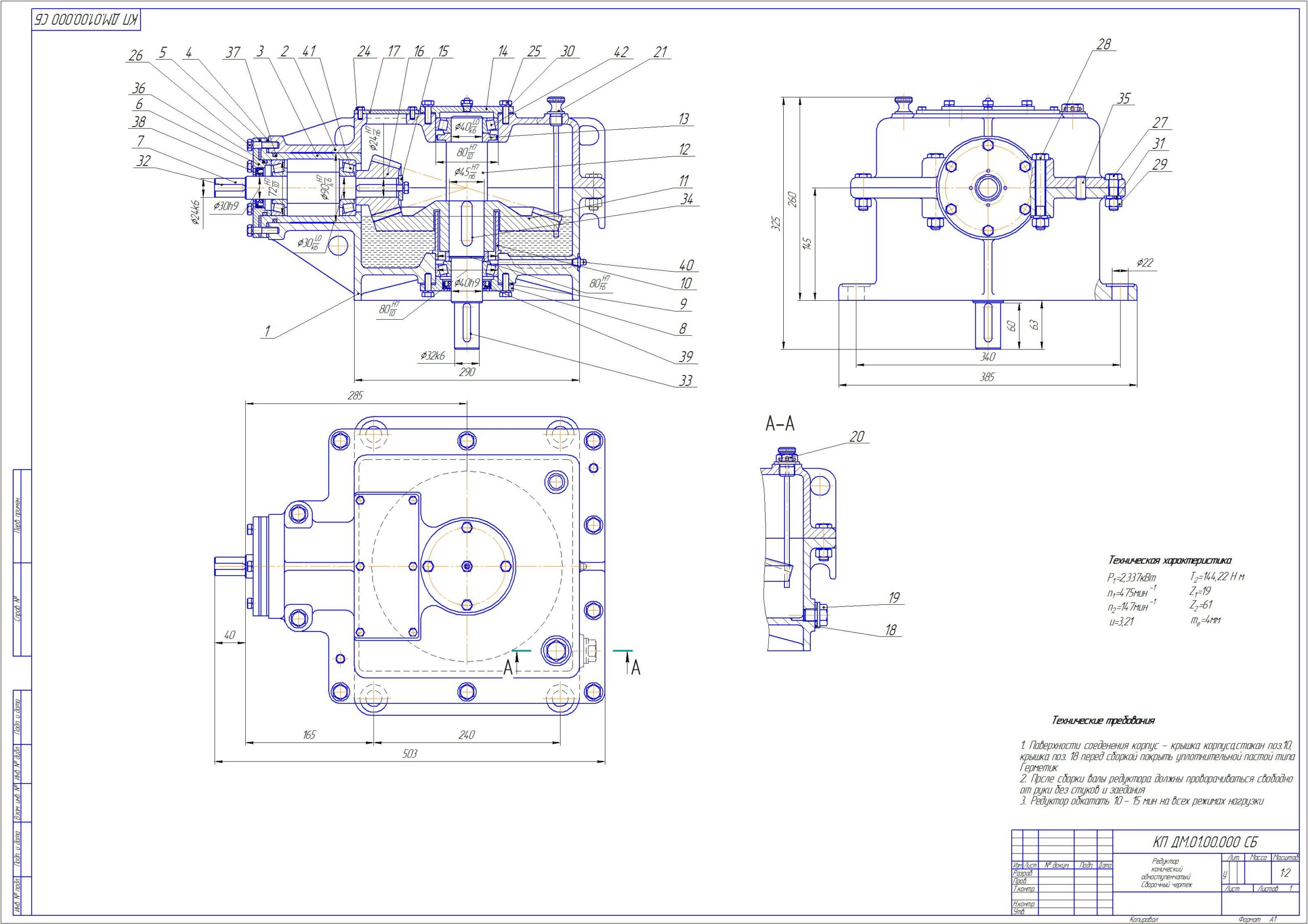Viewport: 1308px width, 924px height.
Task: Click the overall length dimension 503
Action: [410, 754]
